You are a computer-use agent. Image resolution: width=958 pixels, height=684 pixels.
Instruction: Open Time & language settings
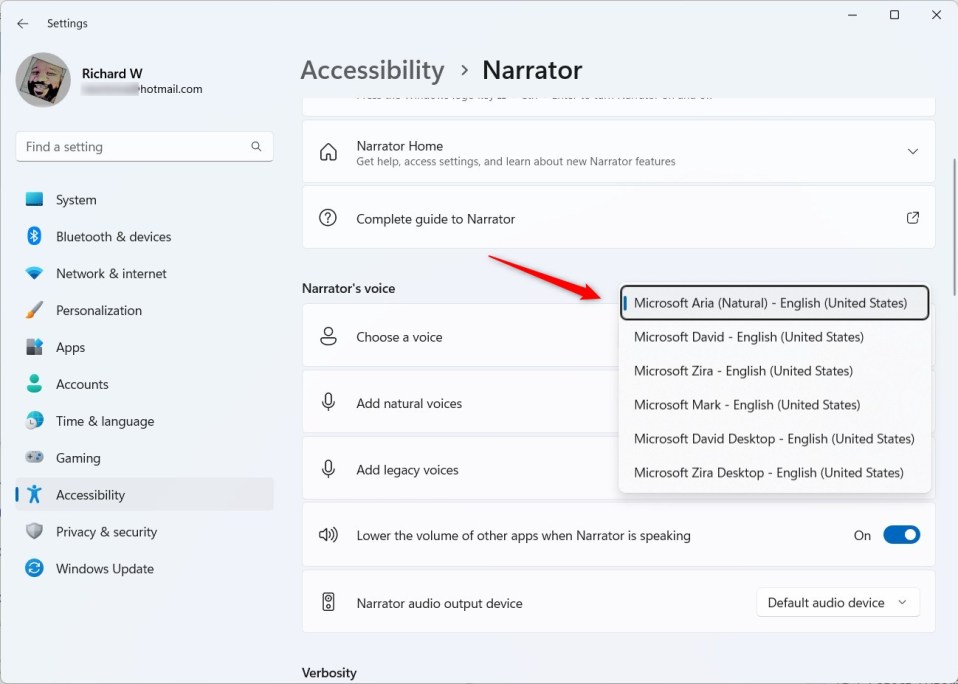(145, 421)
